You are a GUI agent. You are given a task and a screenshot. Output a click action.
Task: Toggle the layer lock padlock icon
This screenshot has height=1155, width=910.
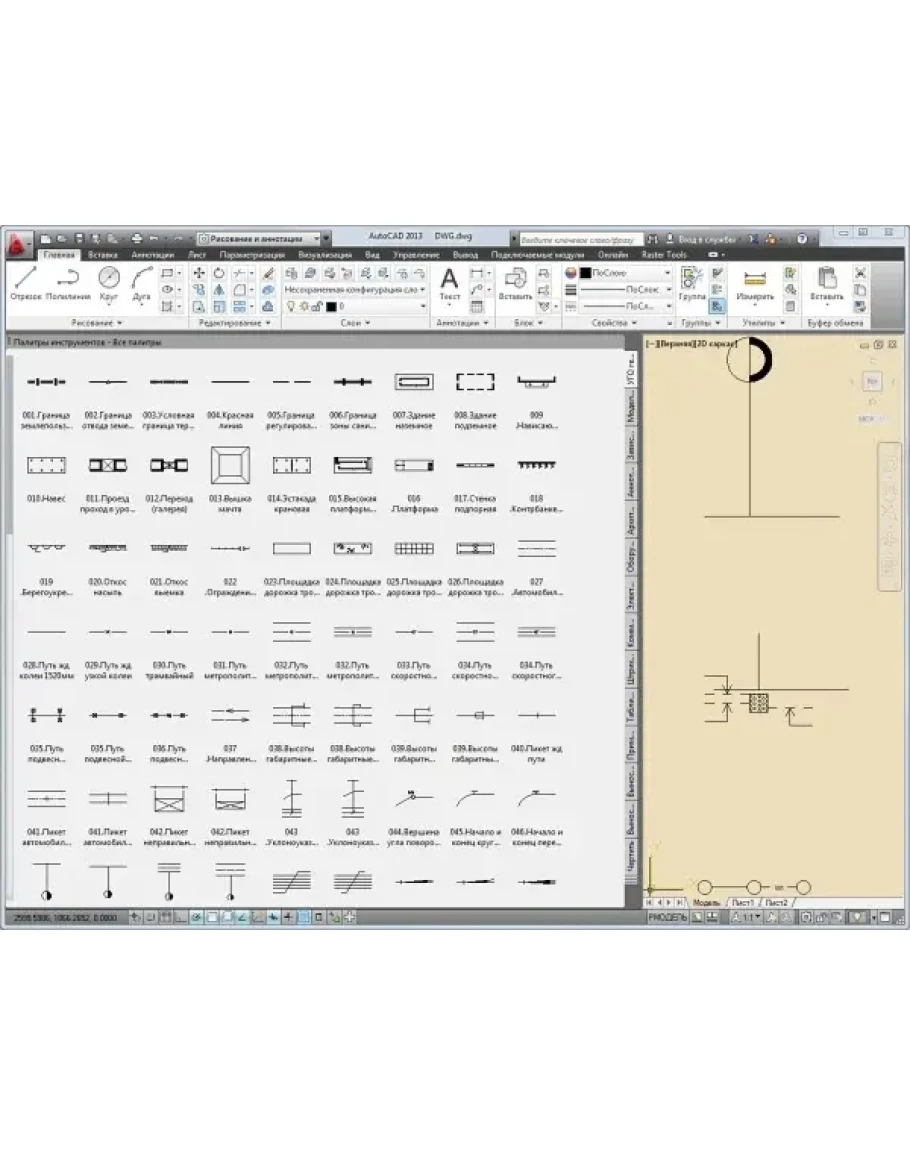coord(316,306)
